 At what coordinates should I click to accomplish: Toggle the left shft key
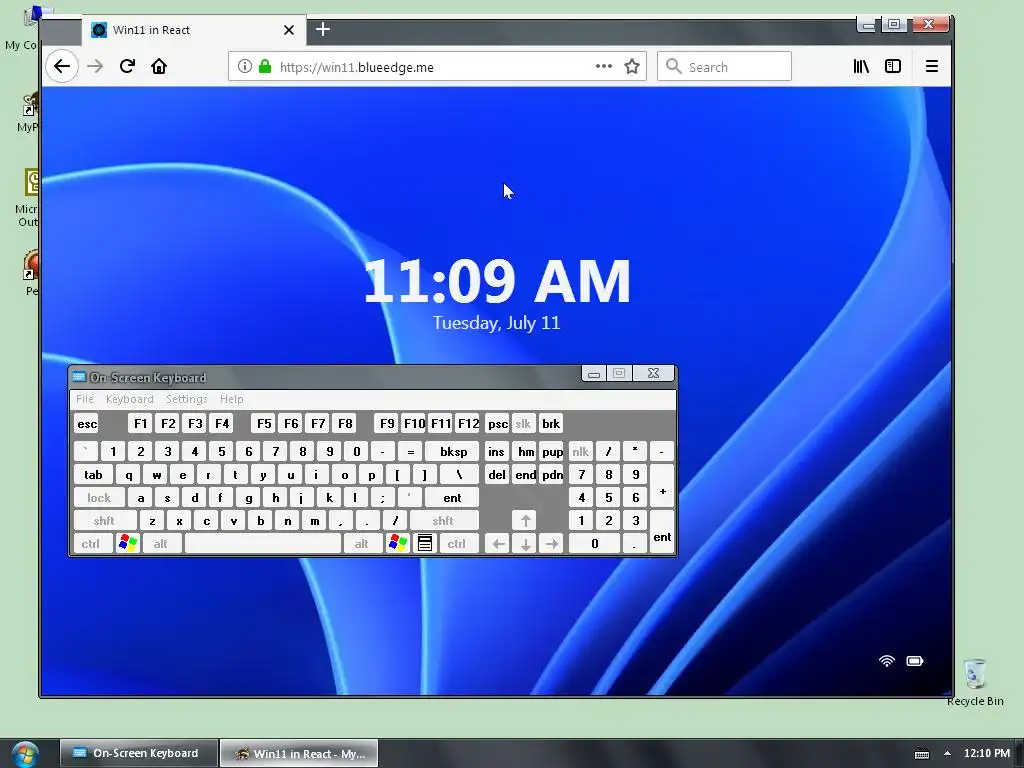click(104, 521)
